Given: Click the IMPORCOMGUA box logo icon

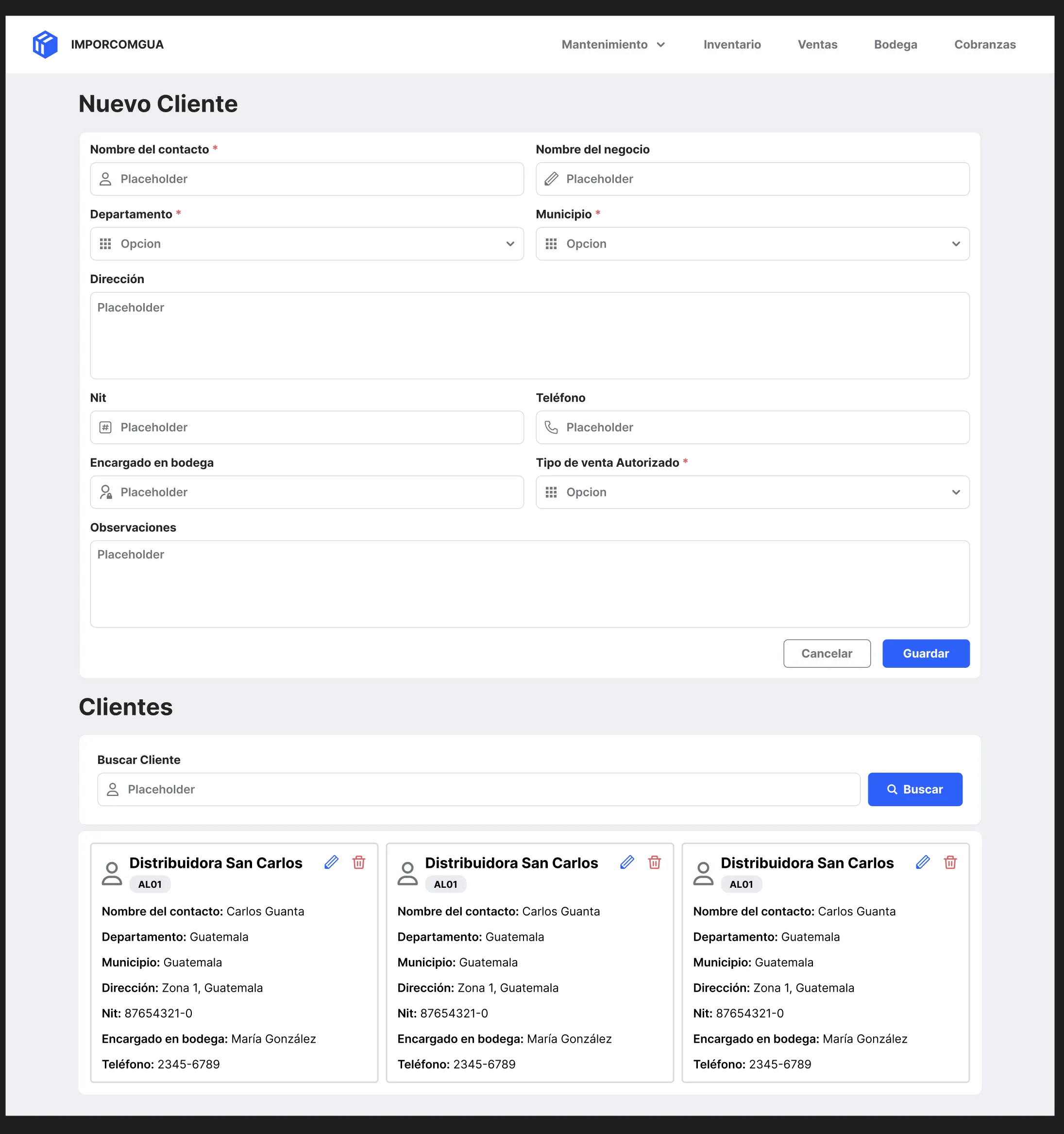Looking at the screenshot, I should pyautogui.click(x=45, y=45).
